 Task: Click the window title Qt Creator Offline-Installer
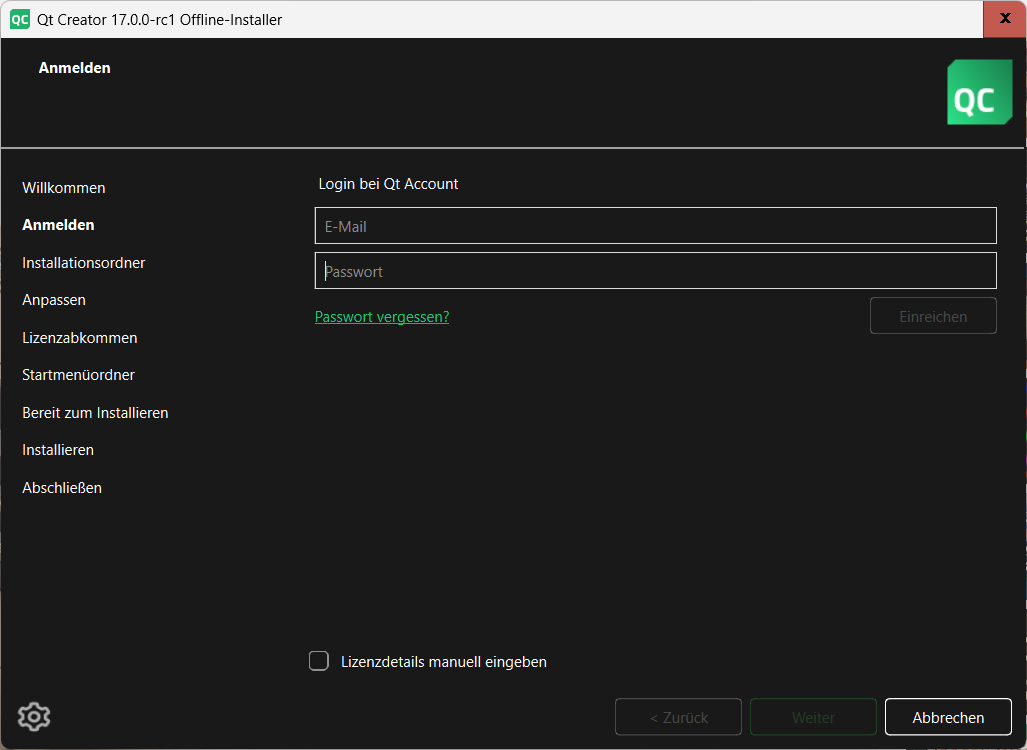click(x=160, y=20)
